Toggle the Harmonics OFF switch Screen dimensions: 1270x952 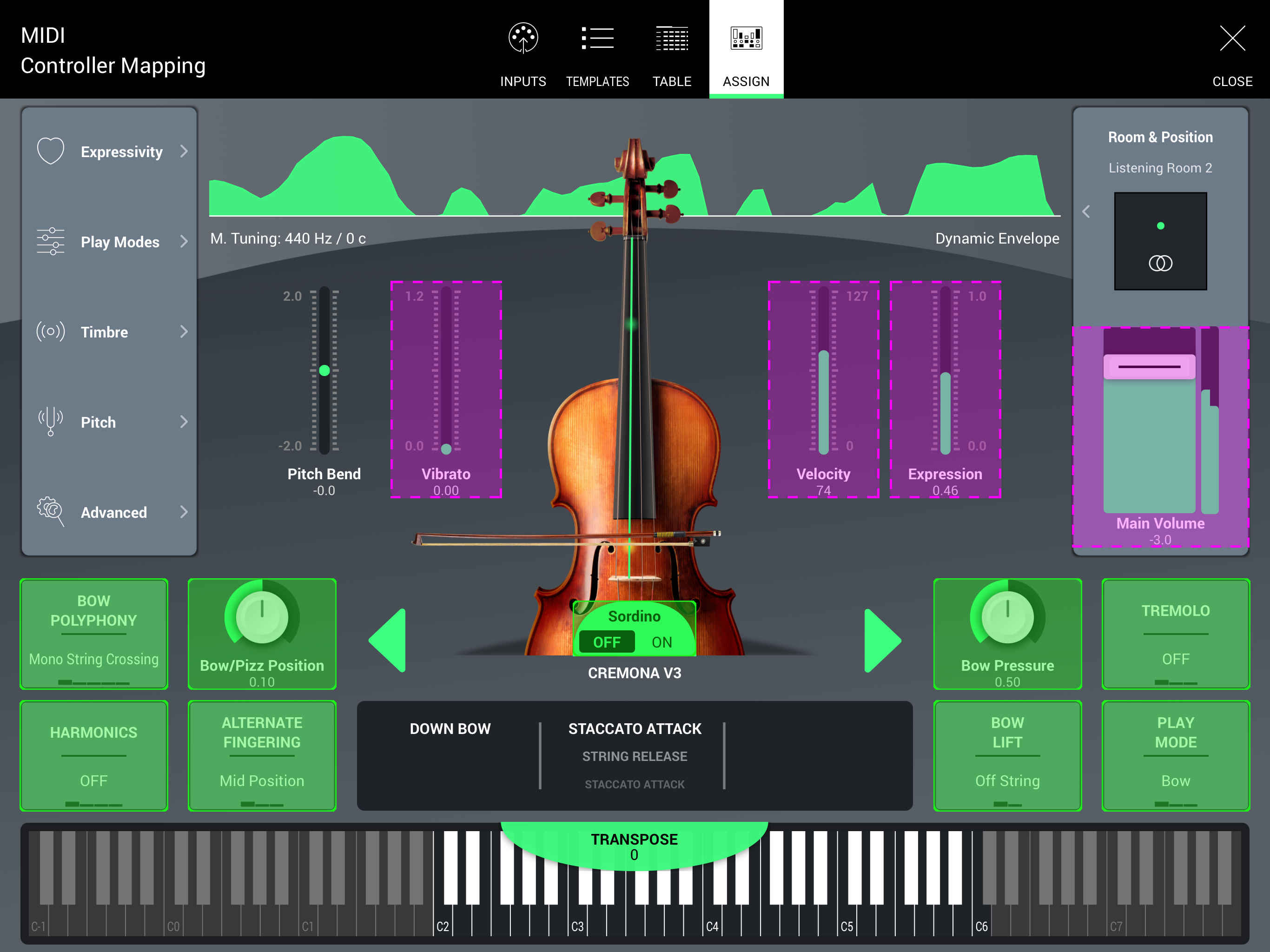(93, 756)
